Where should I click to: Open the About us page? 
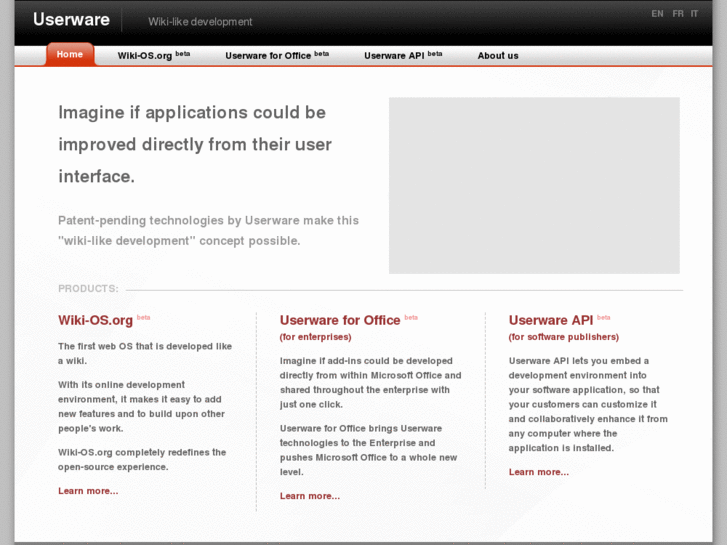tap(498, 56)
